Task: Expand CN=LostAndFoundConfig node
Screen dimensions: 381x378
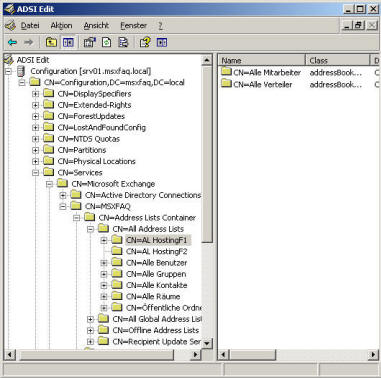Action: (36, 128)
